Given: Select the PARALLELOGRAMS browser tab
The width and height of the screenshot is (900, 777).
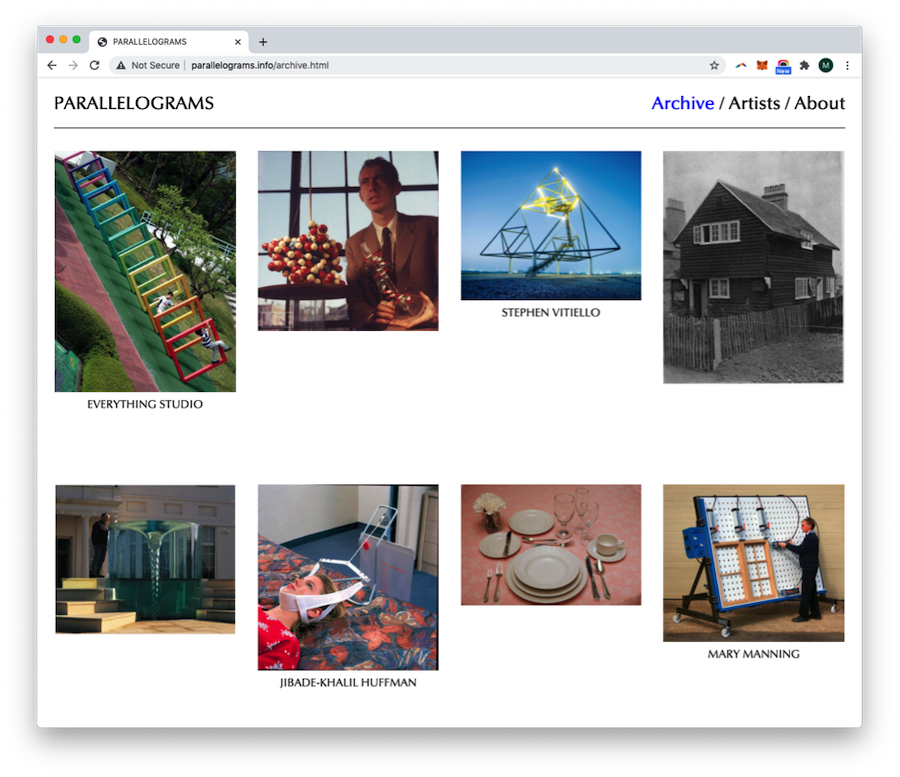Looking at the screenshot, I should click(x=169, y=42).
